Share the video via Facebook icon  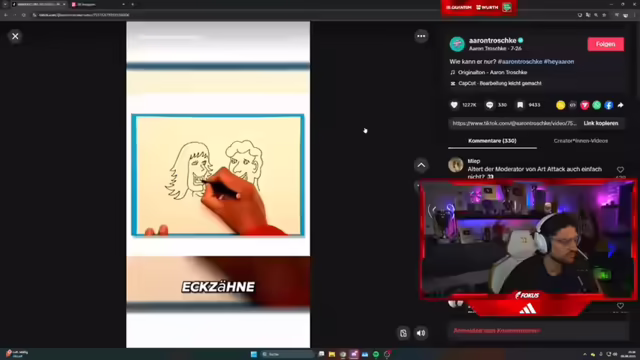pyautogui.click(x=609, y=105)
